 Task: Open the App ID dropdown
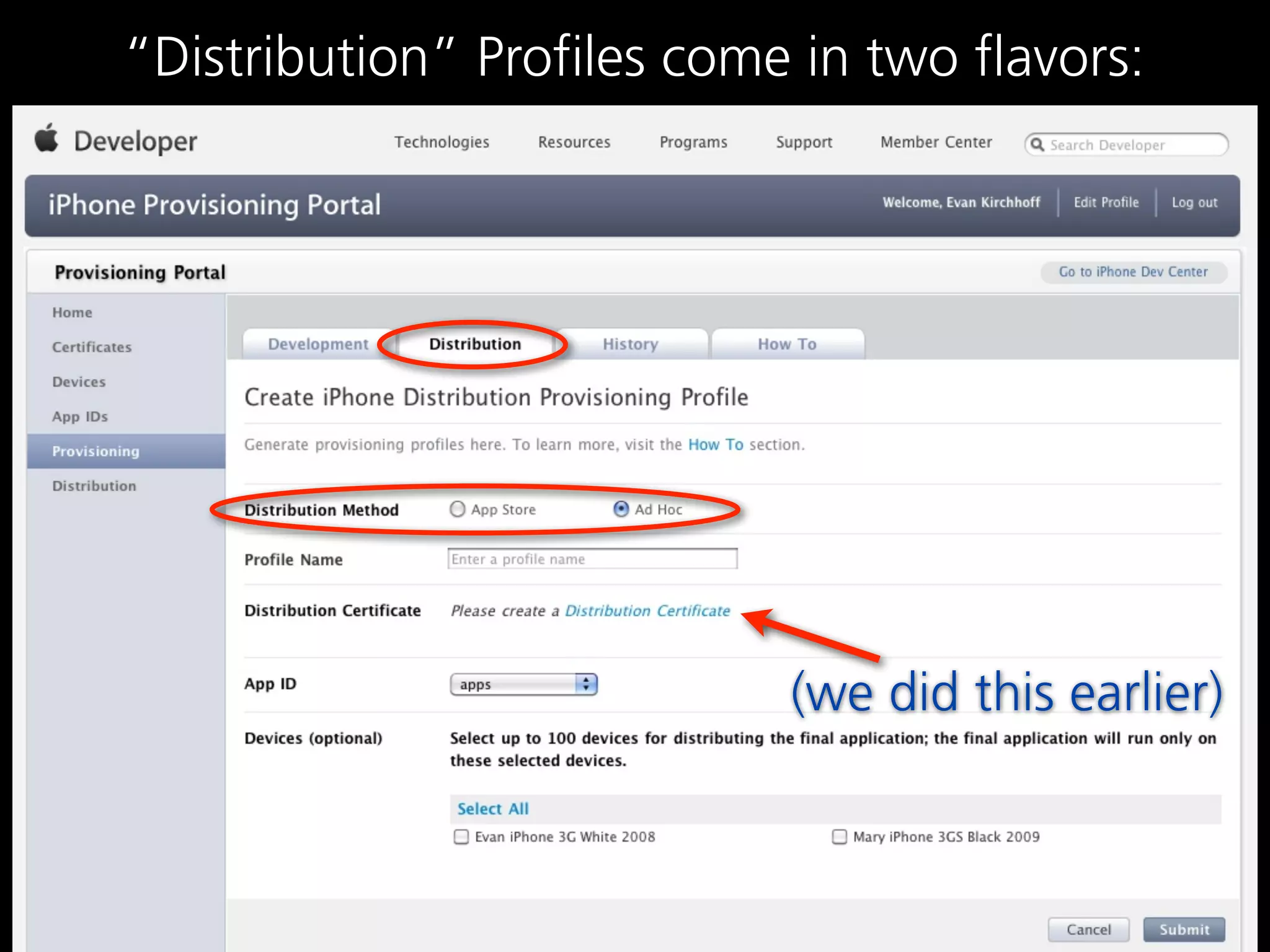pyautogui.click(x=524, y=684)
